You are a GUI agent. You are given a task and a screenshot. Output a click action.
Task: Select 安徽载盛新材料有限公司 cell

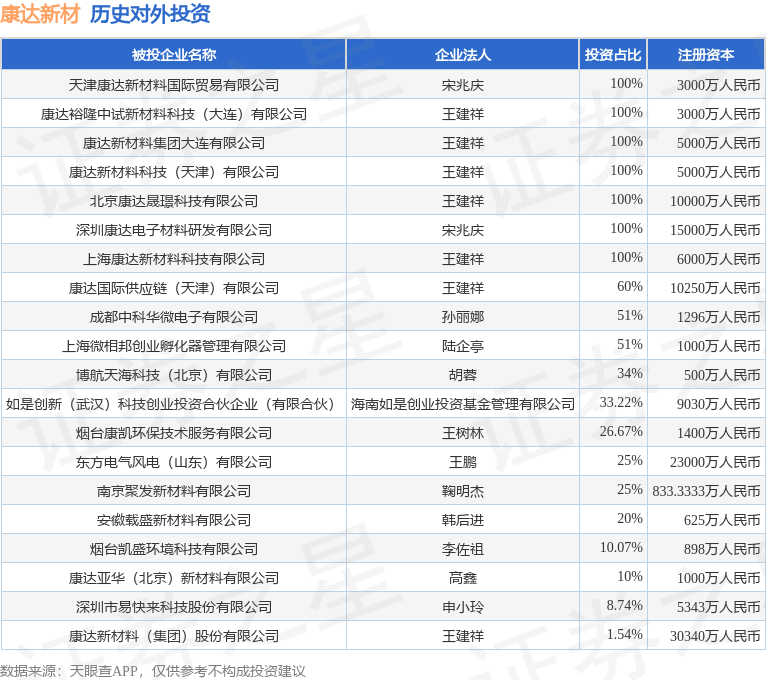173,520
